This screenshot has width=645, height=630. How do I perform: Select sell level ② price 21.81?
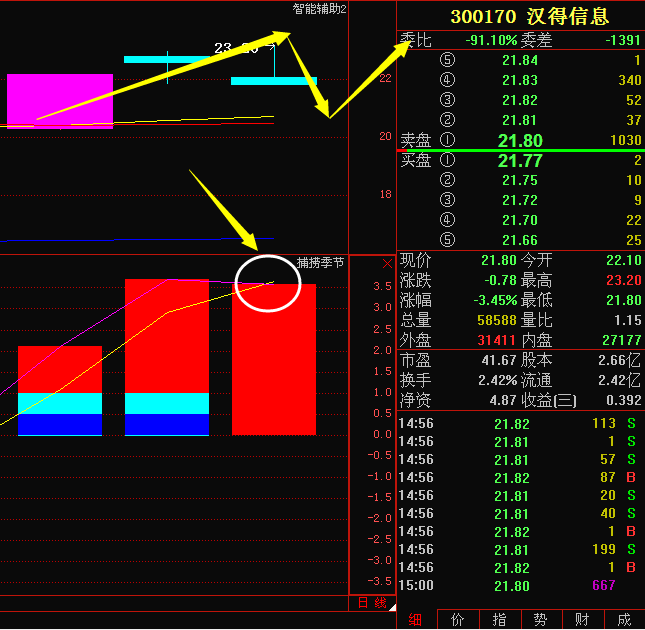pos(520,120)
